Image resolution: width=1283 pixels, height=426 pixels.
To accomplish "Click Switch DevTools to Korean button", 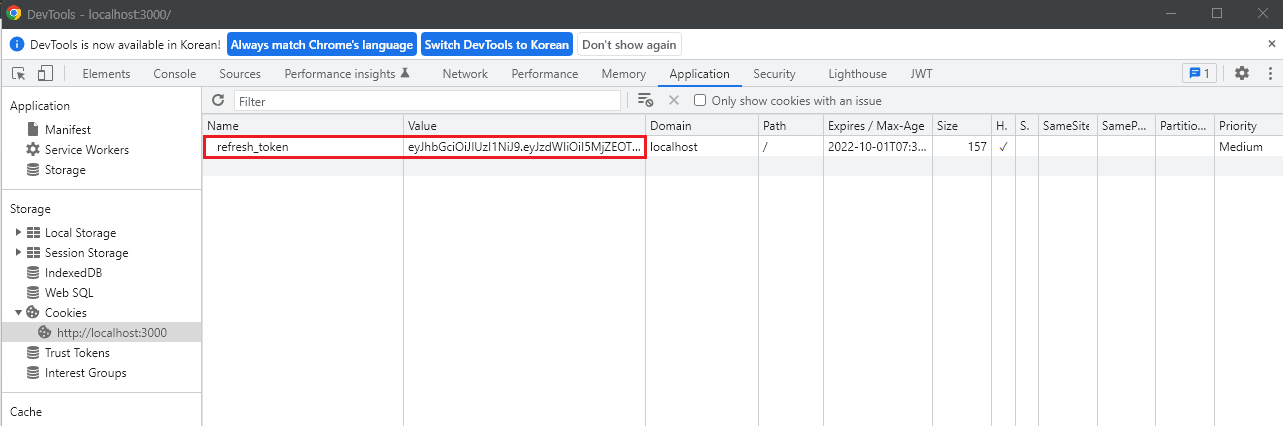I will click(x=497, y=45).
